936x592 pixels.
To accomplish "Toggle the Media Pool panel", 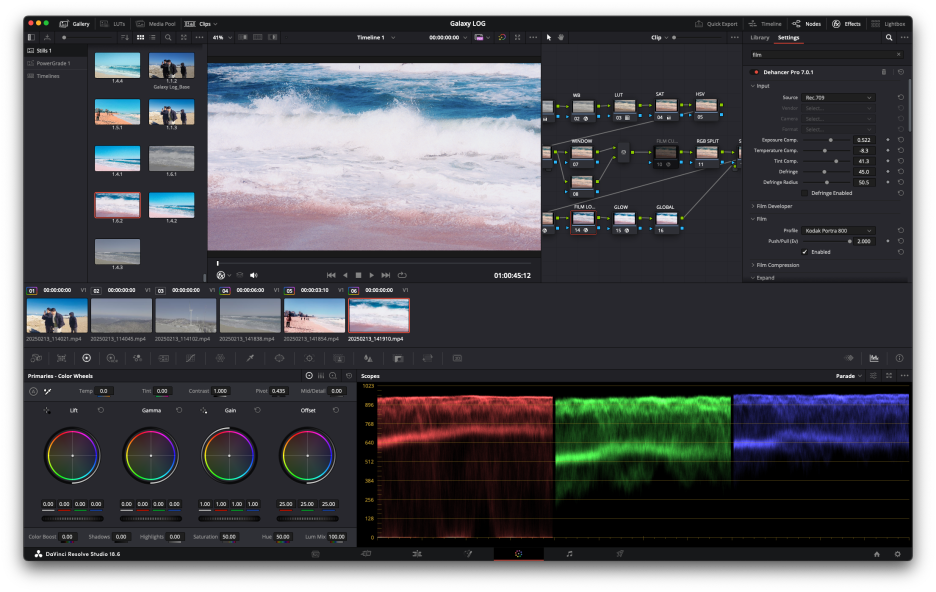I will (156, 24).
